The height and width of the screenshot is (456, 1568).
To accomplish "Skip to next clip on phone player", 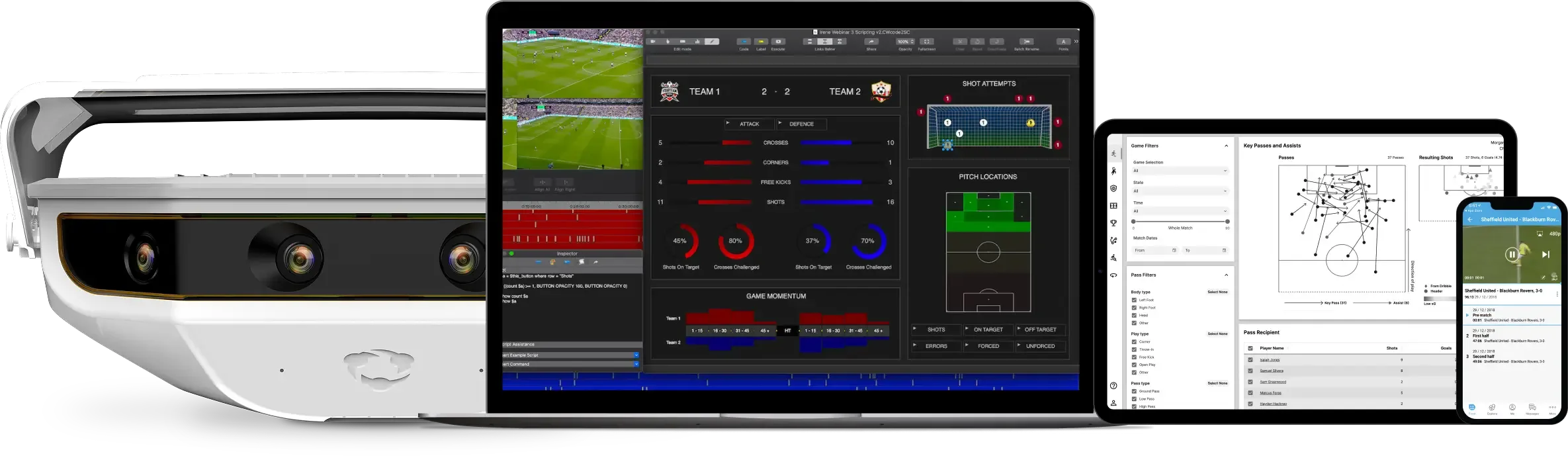I will point(1546,254).
